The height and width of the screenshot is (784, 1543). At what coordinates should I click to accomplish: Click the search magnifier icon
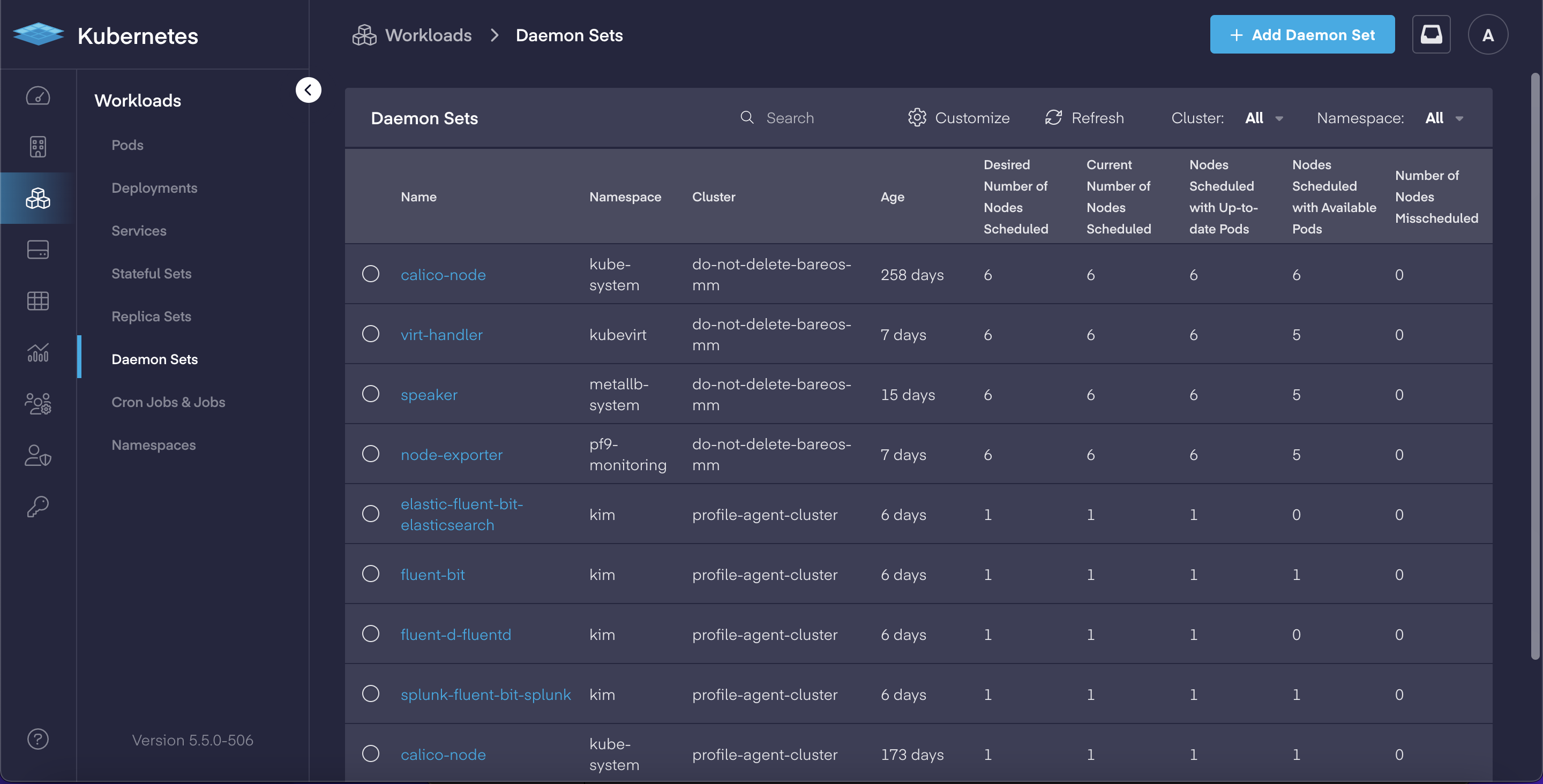tap(747, 117)
